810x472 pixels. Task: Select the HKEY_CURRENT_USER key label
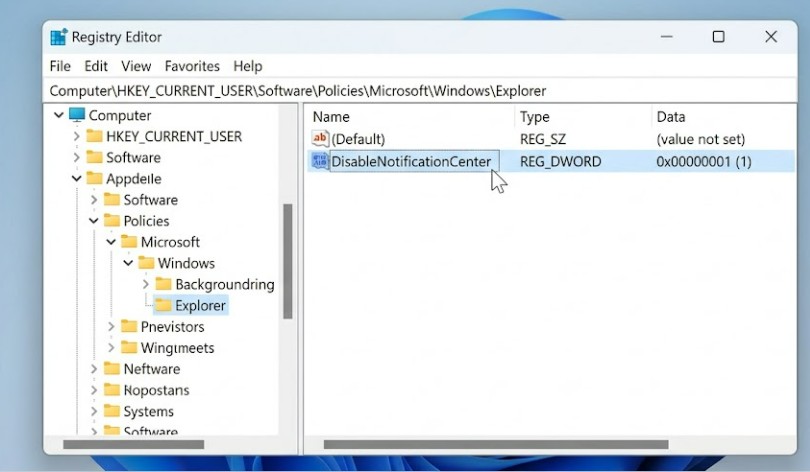tap(174, 136)
